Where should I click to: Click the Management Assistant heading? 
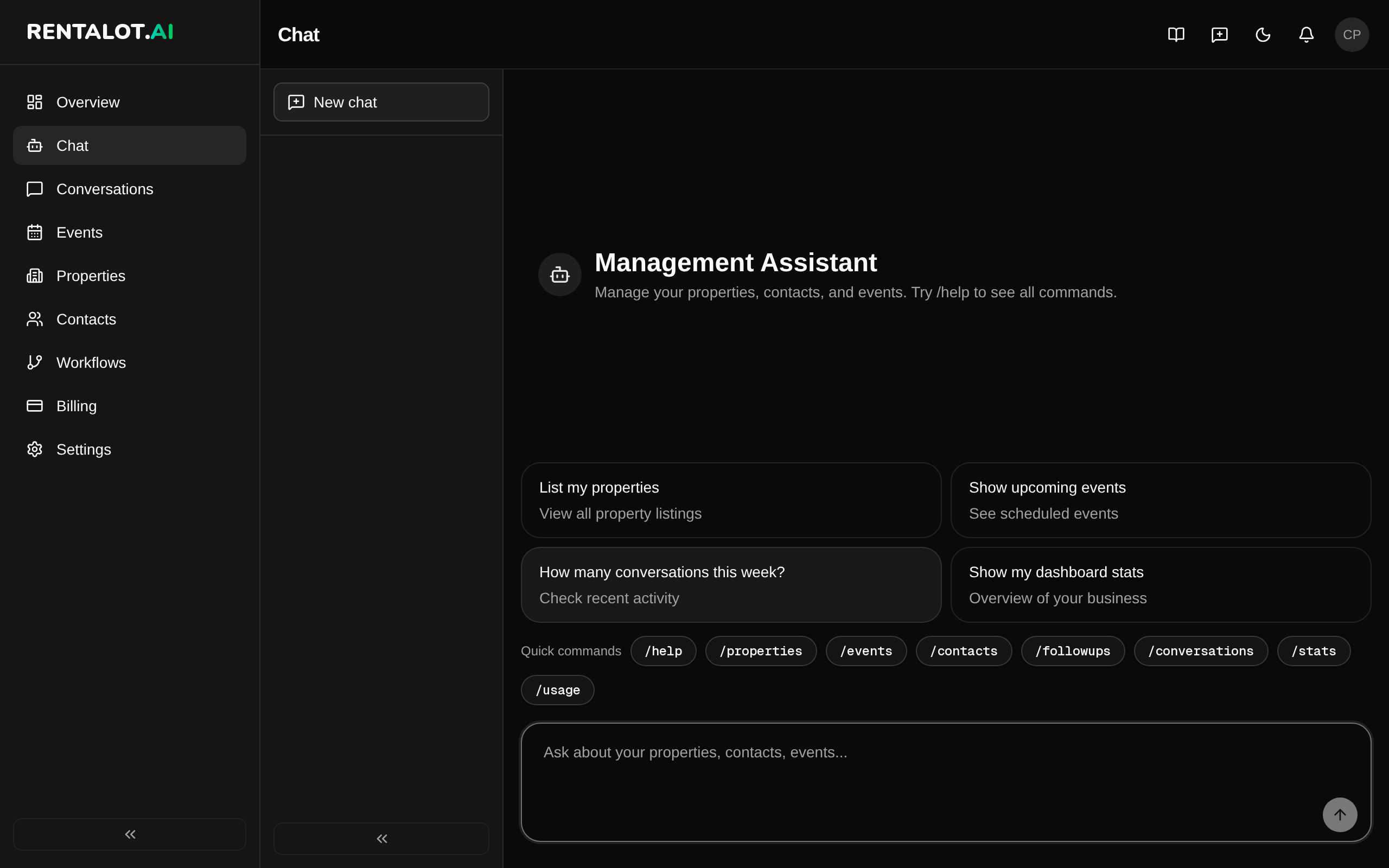tap(736, 263)
